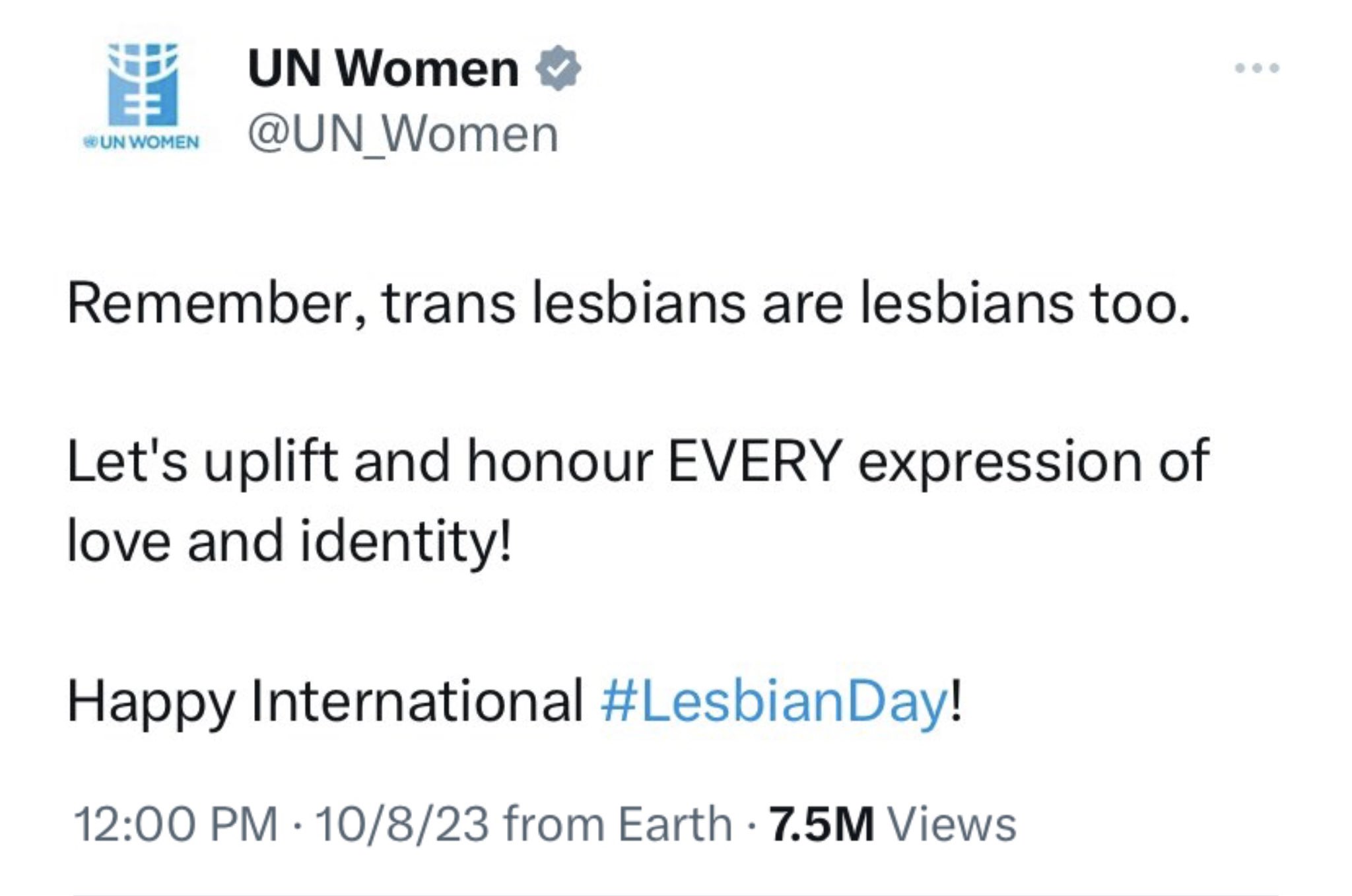Screen dimensions: 1352x896
Task: Click the blue verified badge
Action: point(558,68)
